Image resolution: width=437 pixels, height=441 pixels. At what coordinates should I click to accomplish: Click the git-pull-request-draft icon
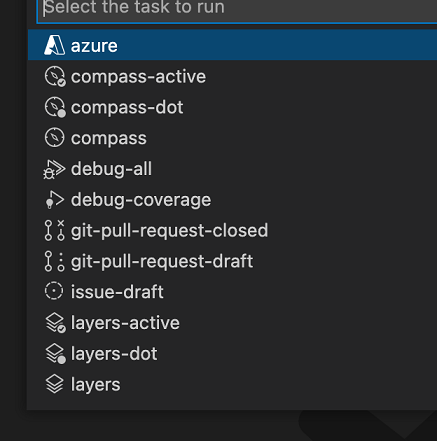54,261
